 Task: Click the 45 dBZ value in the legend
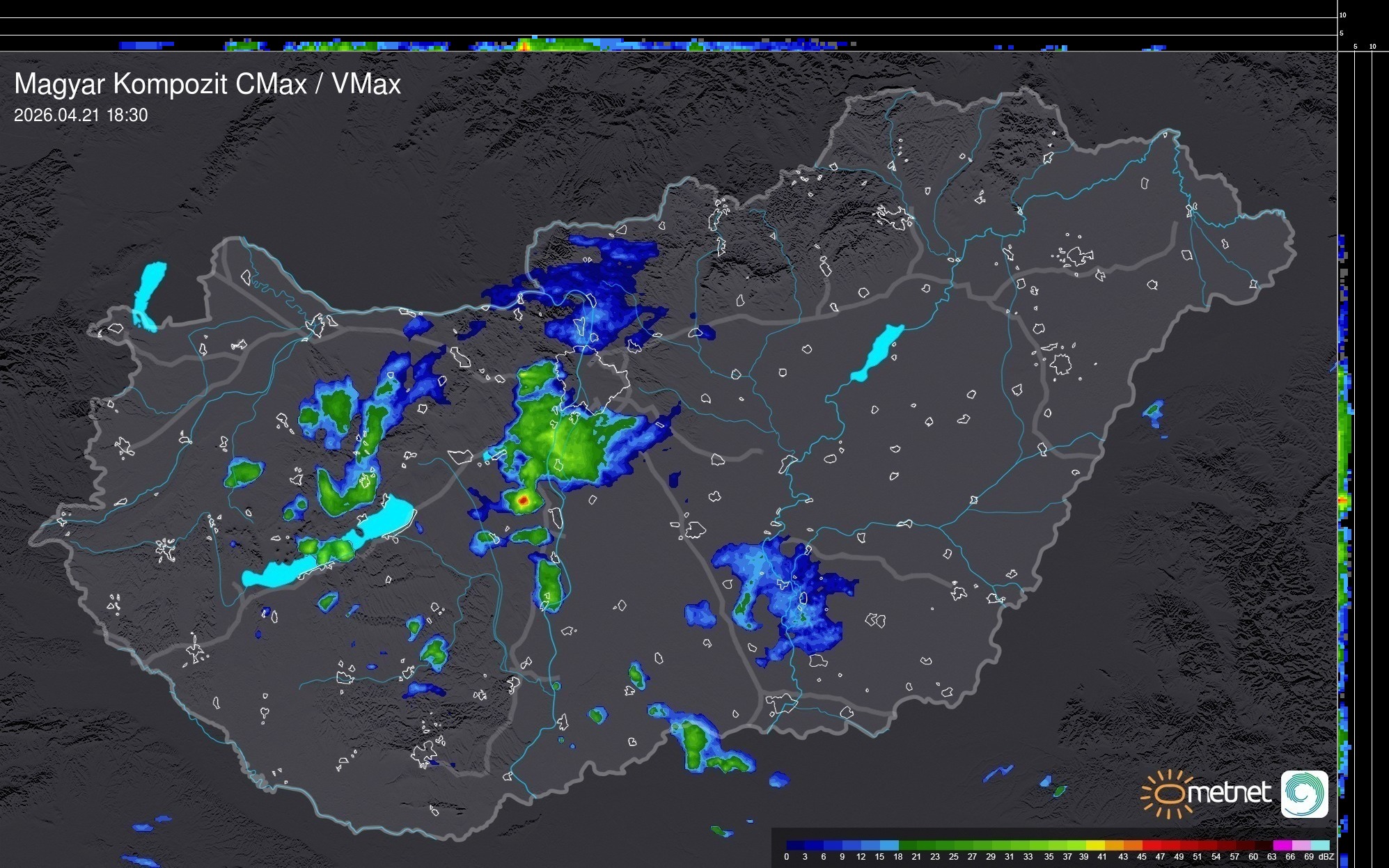pos(1141,857)
